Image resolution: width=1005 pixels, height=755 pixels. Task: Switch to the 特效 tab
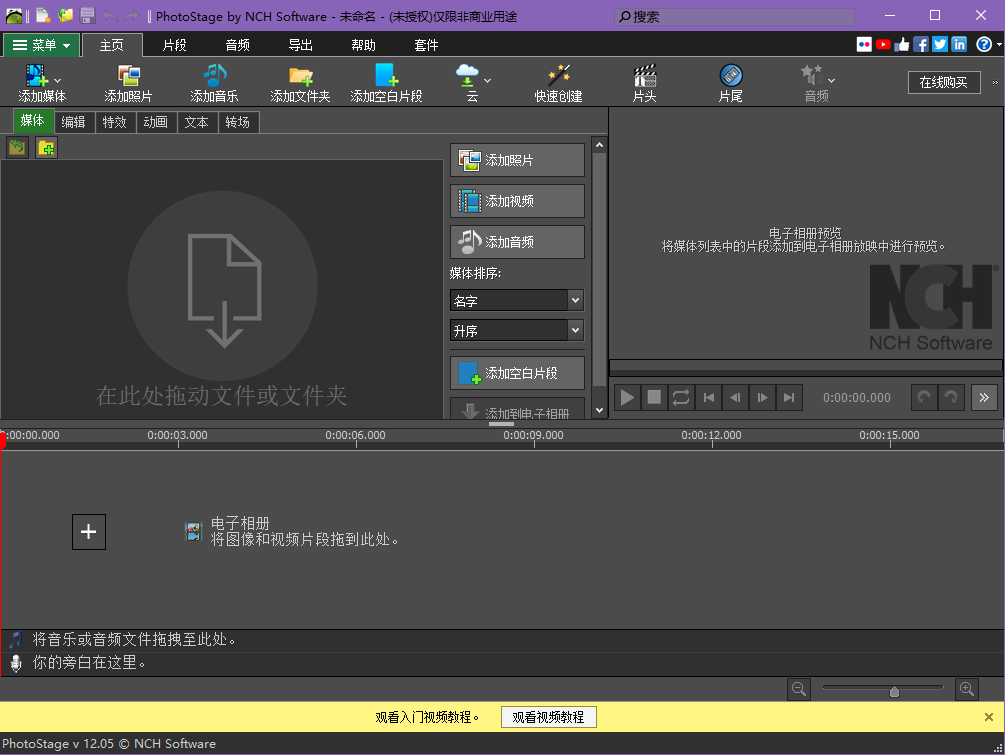pyautogui.click(x=114, y=122)
